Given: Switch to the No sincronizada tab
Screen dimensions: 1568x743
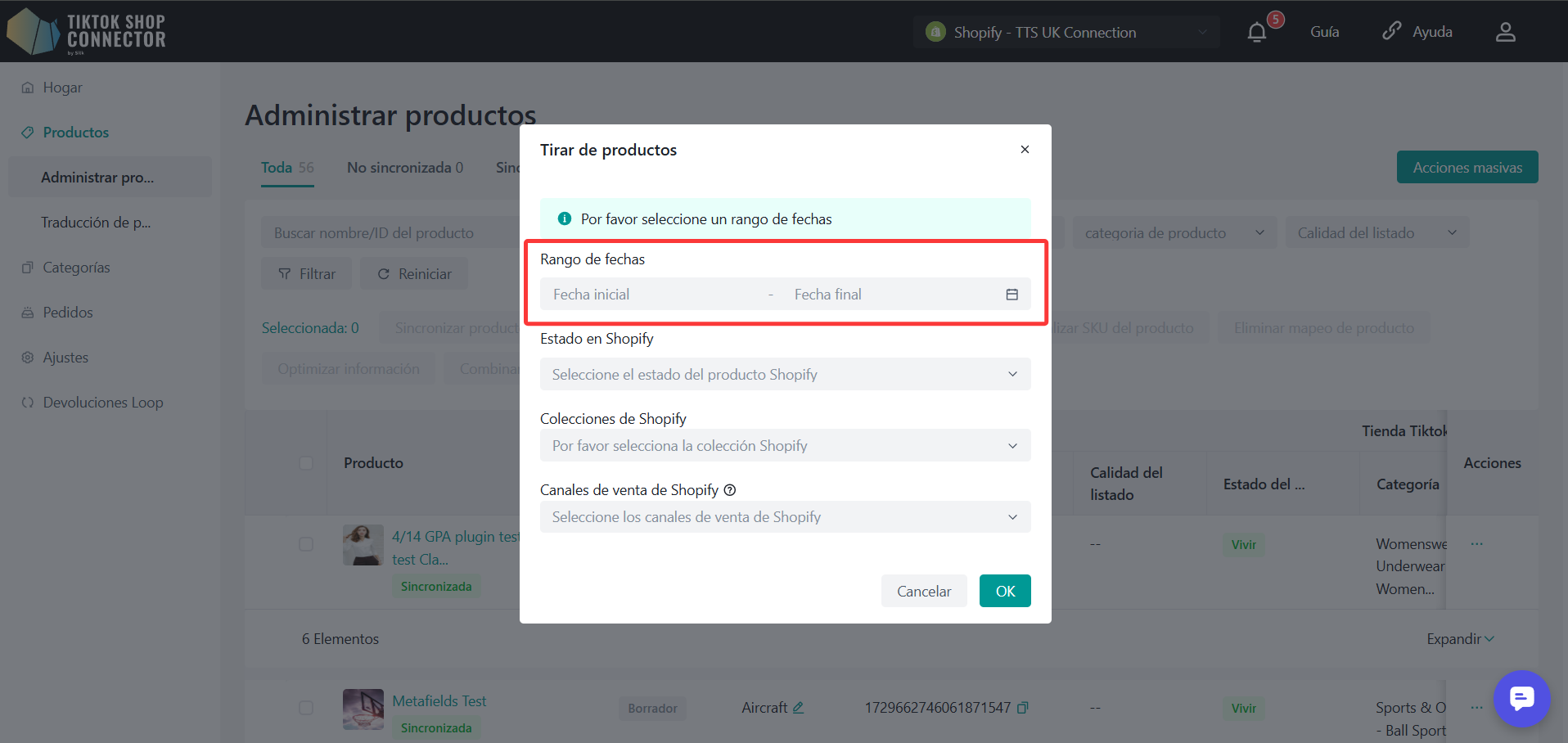Looking at the screenshot, I should click(x=404, y=168).
